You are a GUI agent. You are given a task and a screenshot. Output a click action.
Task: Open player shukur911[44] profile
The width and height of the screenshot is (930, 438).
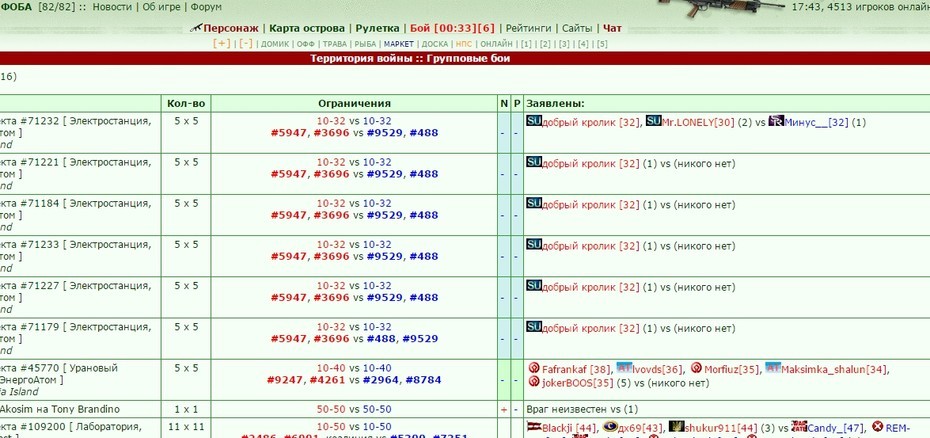tap(721, 427)
